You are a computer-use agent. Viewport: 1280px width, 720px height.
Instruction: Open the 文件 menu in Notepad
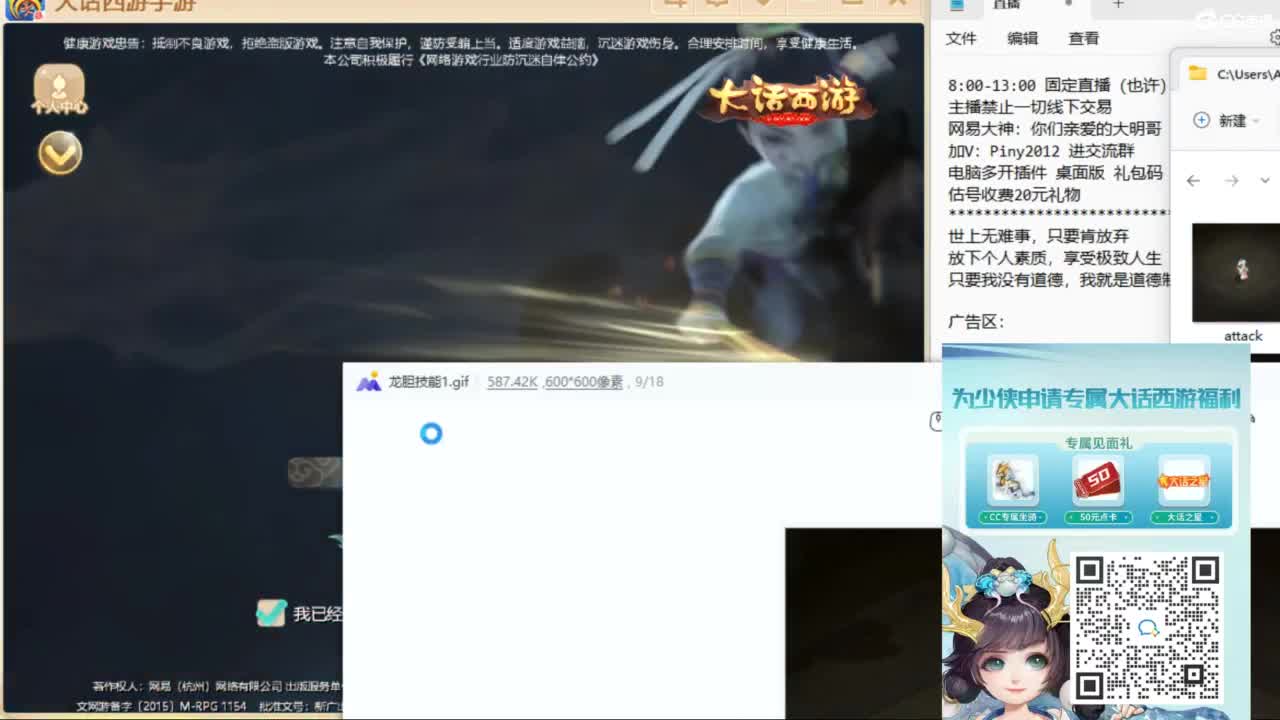[961, 38]
